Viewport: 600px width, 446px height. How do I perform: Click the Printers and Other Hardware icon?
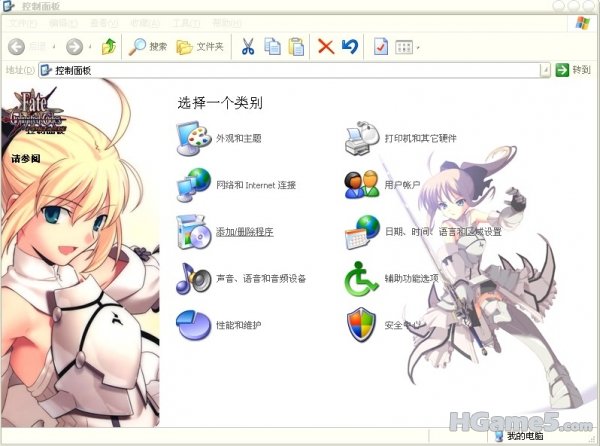point(359,137)
